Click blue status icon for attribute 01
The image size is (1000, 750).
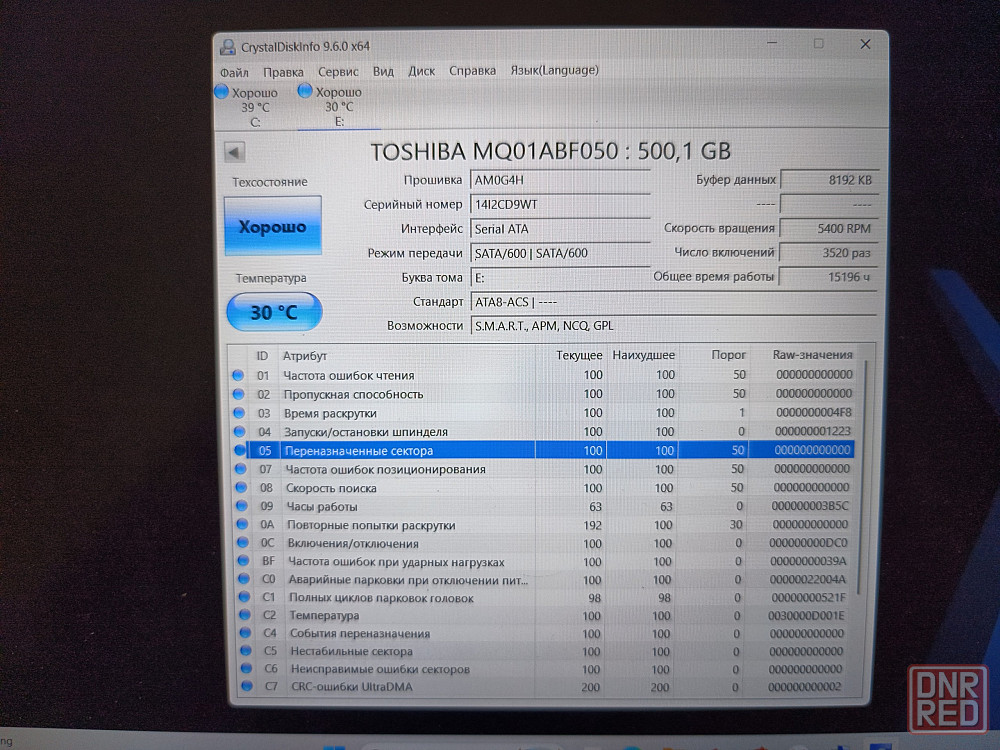point(238,376)
